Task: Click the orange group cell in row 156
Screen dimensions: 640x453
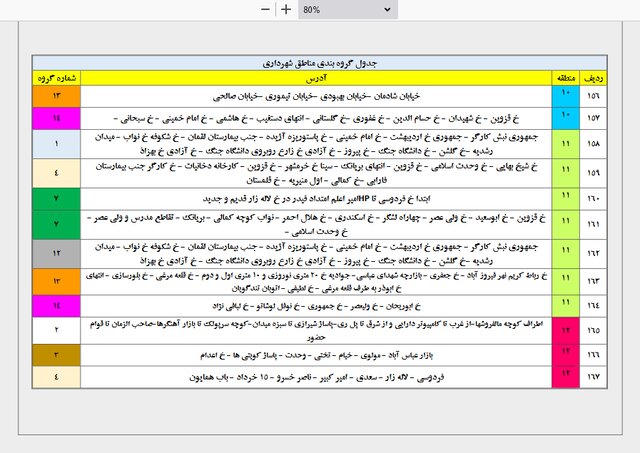Action: [57, 96]
